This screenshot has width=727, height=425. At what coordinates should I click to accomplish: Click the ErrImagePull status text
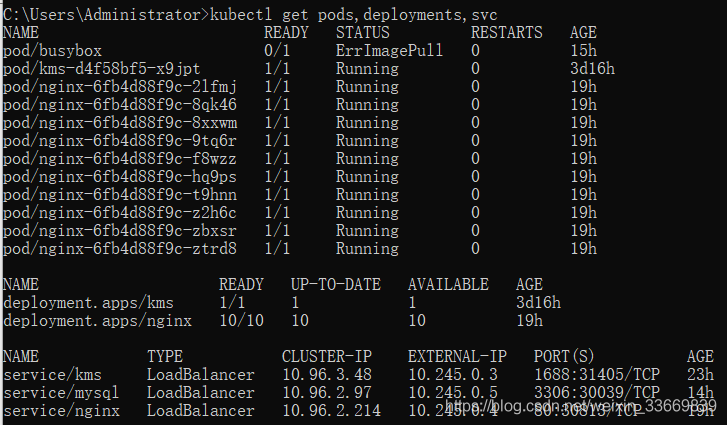point(389,50)
